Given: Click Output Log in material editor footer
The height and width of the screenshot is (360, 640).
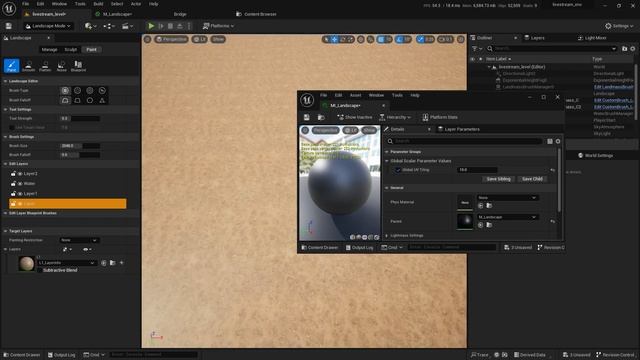Looking at the screenshot, I should pos(359,248).
